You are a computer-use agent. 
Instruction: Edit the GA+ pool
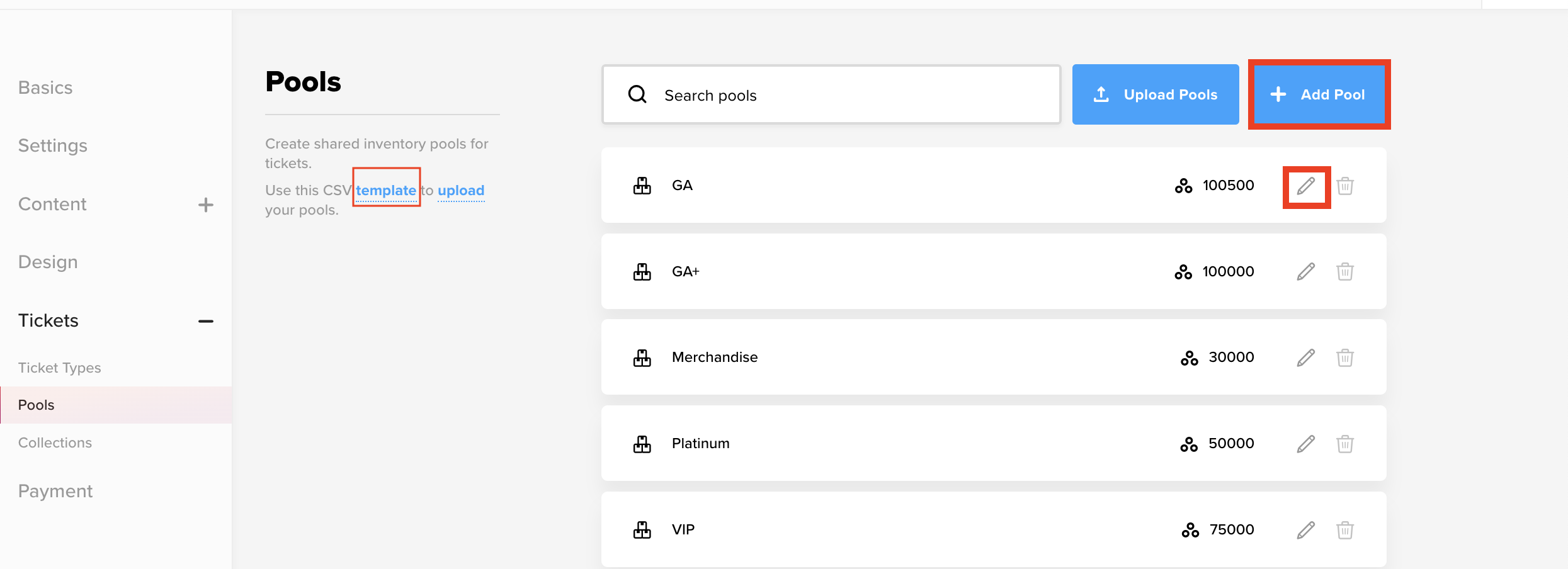[x=1306, y=272]
